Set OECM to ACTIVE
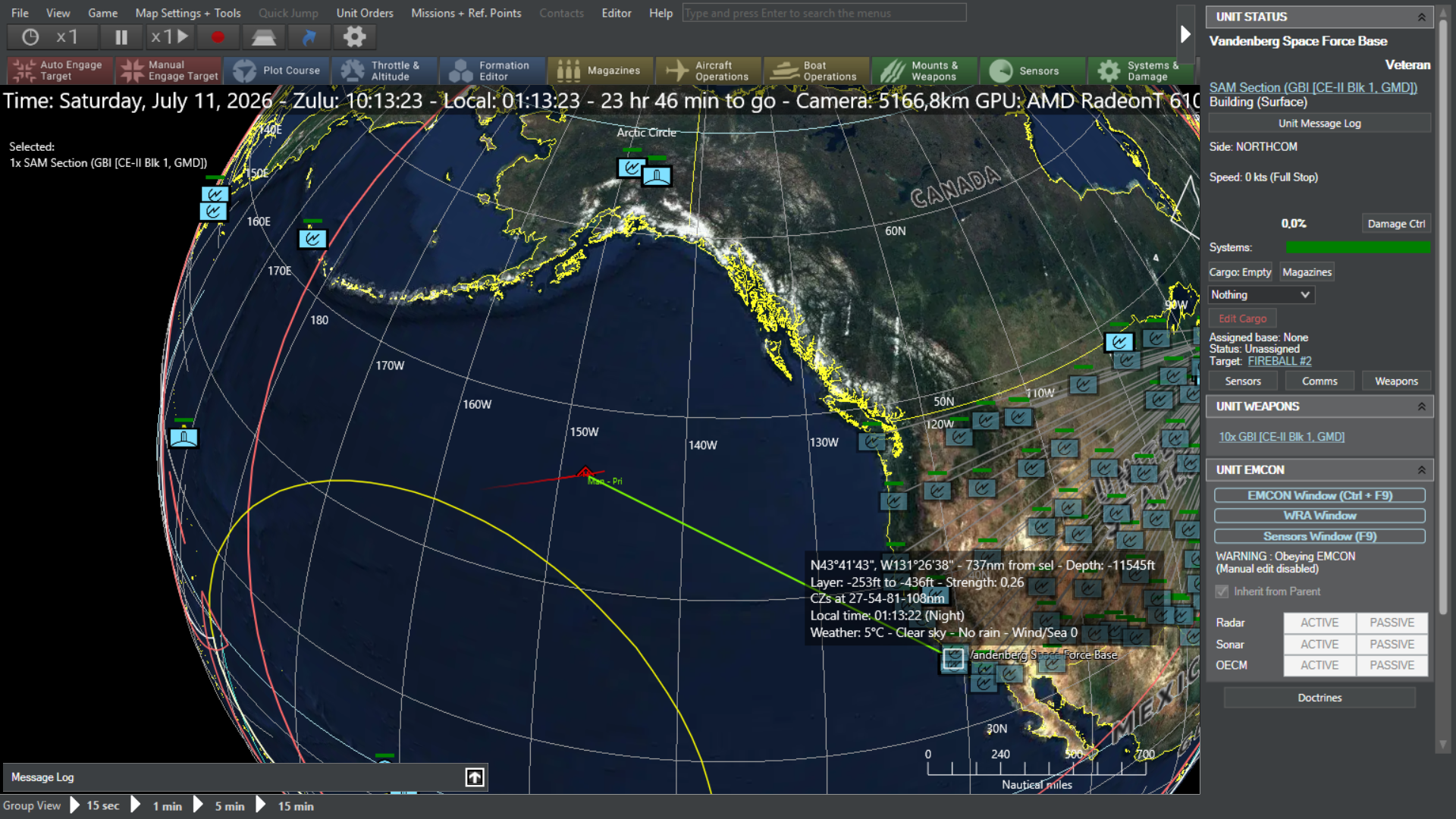This screenshot has height=819, width=1456. pos(1319,665)
